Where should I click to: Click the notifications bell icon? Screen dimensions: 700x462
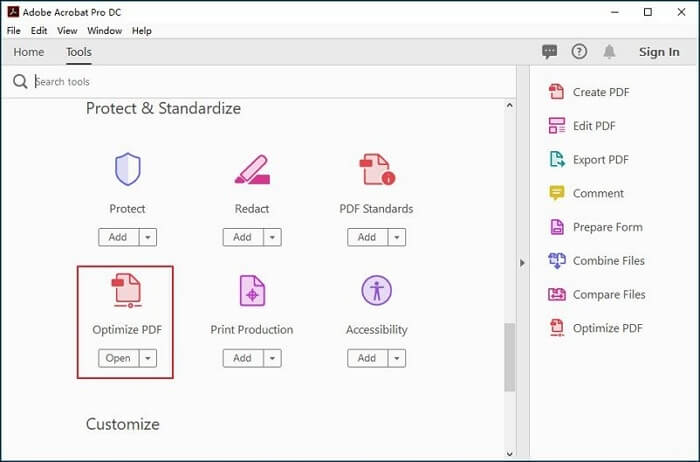[609, 52]
